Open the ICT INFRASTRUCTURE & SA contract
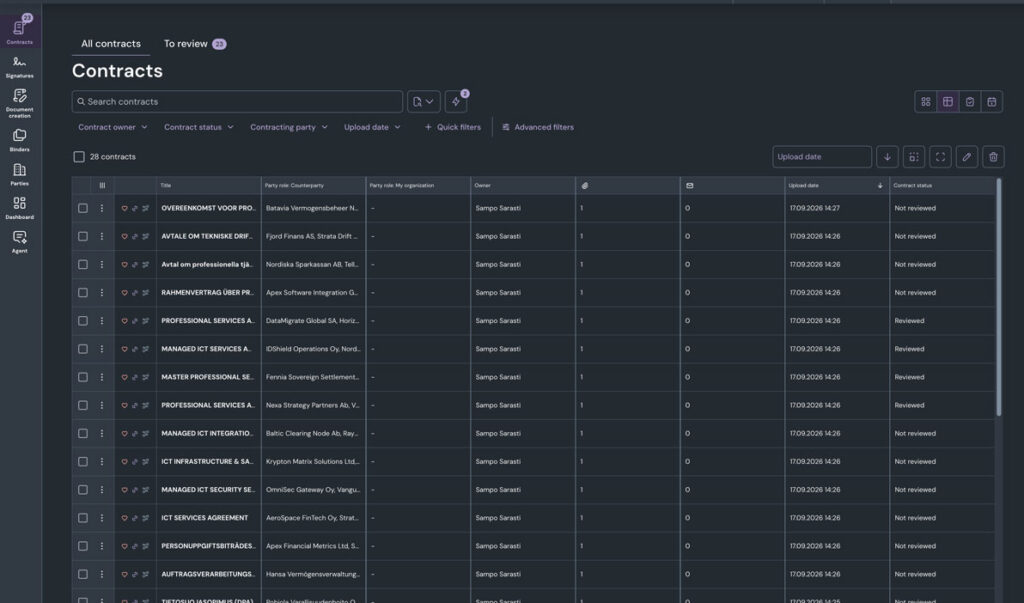This screenshot has width=1024, height=603. [207, 461]
